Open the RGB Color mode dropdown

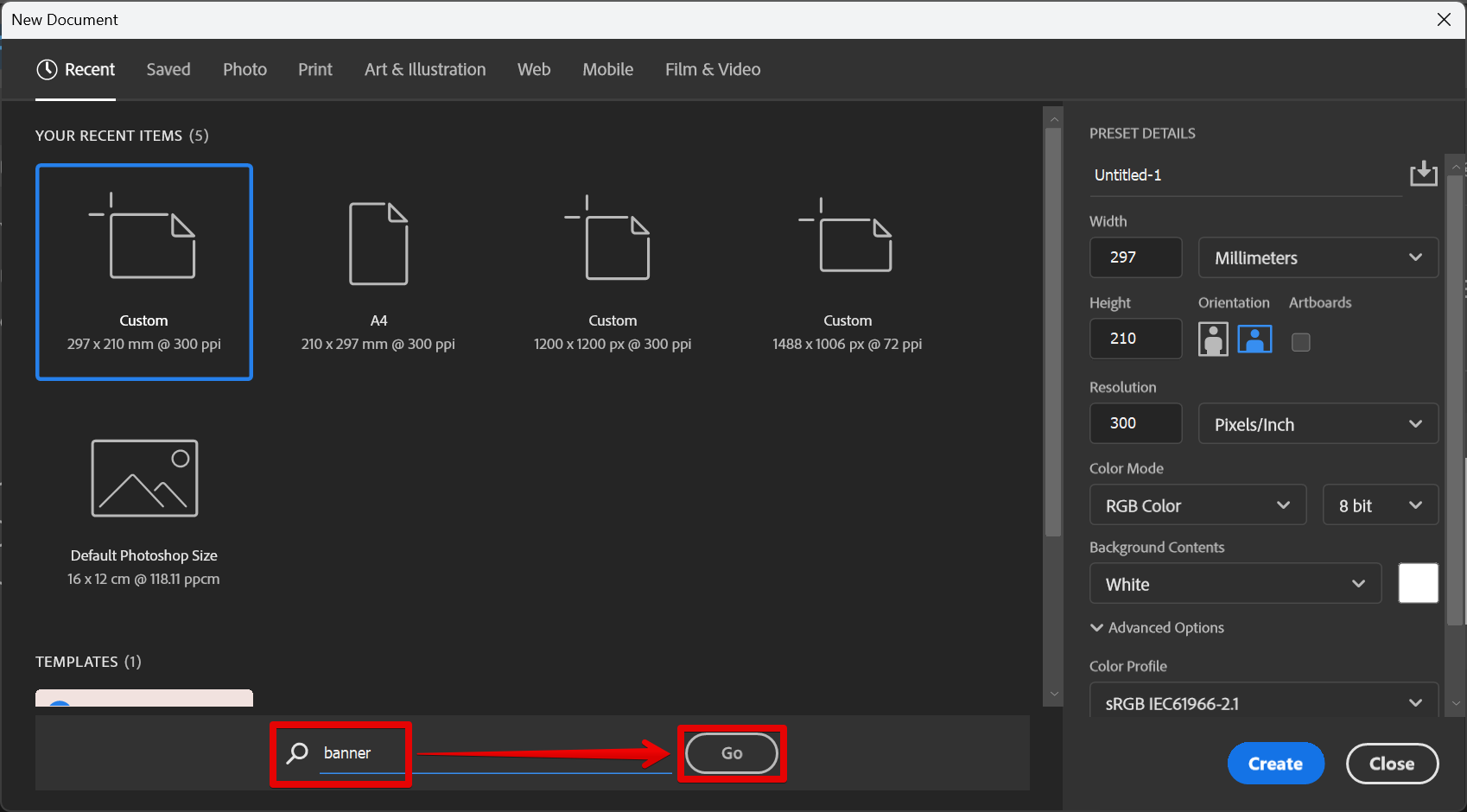coord(1197,504)
